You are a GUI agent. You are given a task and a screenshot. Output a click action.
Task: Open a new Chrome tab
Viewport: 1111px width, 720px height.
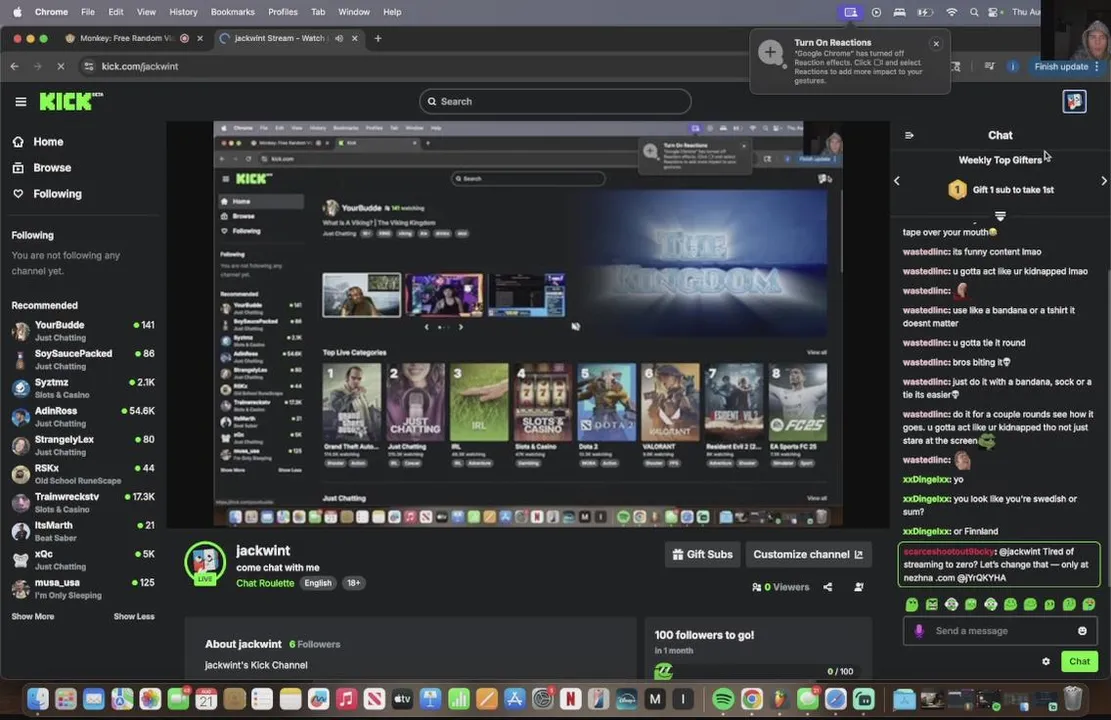(378, 38)
